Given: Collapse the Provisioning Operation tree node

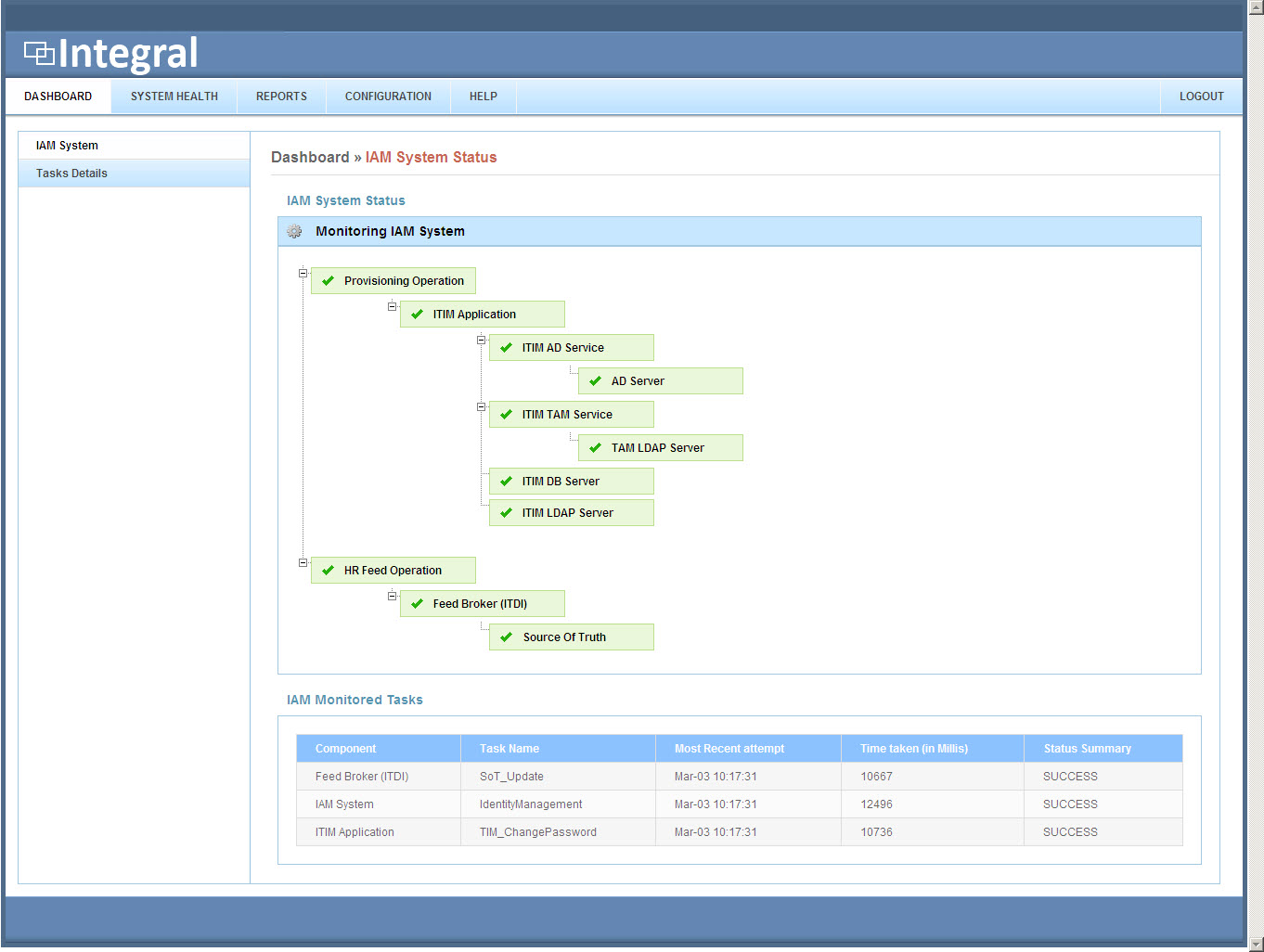Looking at the screenshot, I should click(x=303, y=273).
